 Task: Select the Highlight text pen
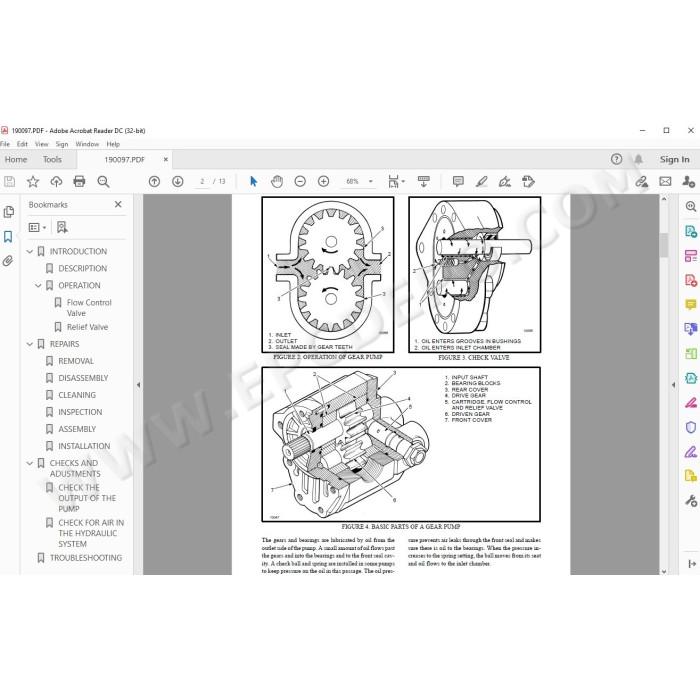click(481, 182)
